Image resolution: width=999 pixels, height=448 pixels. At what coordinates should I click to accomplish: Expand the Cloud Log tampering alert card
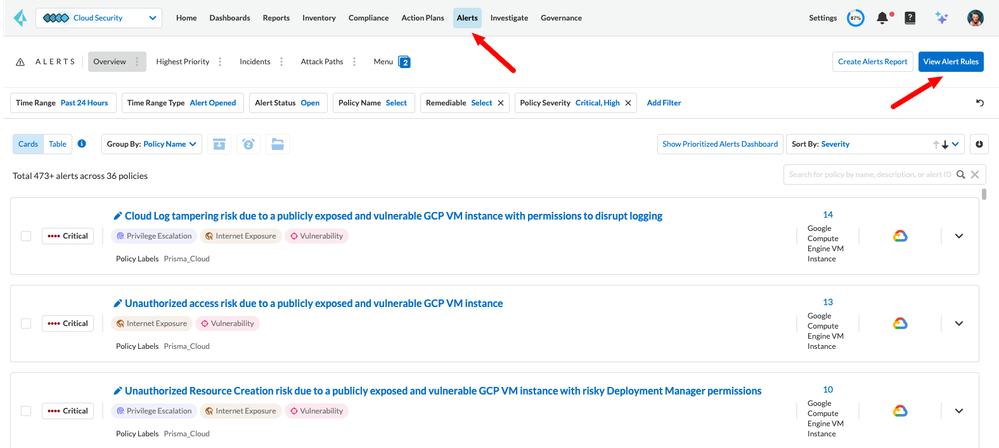[x=958, y=236]
